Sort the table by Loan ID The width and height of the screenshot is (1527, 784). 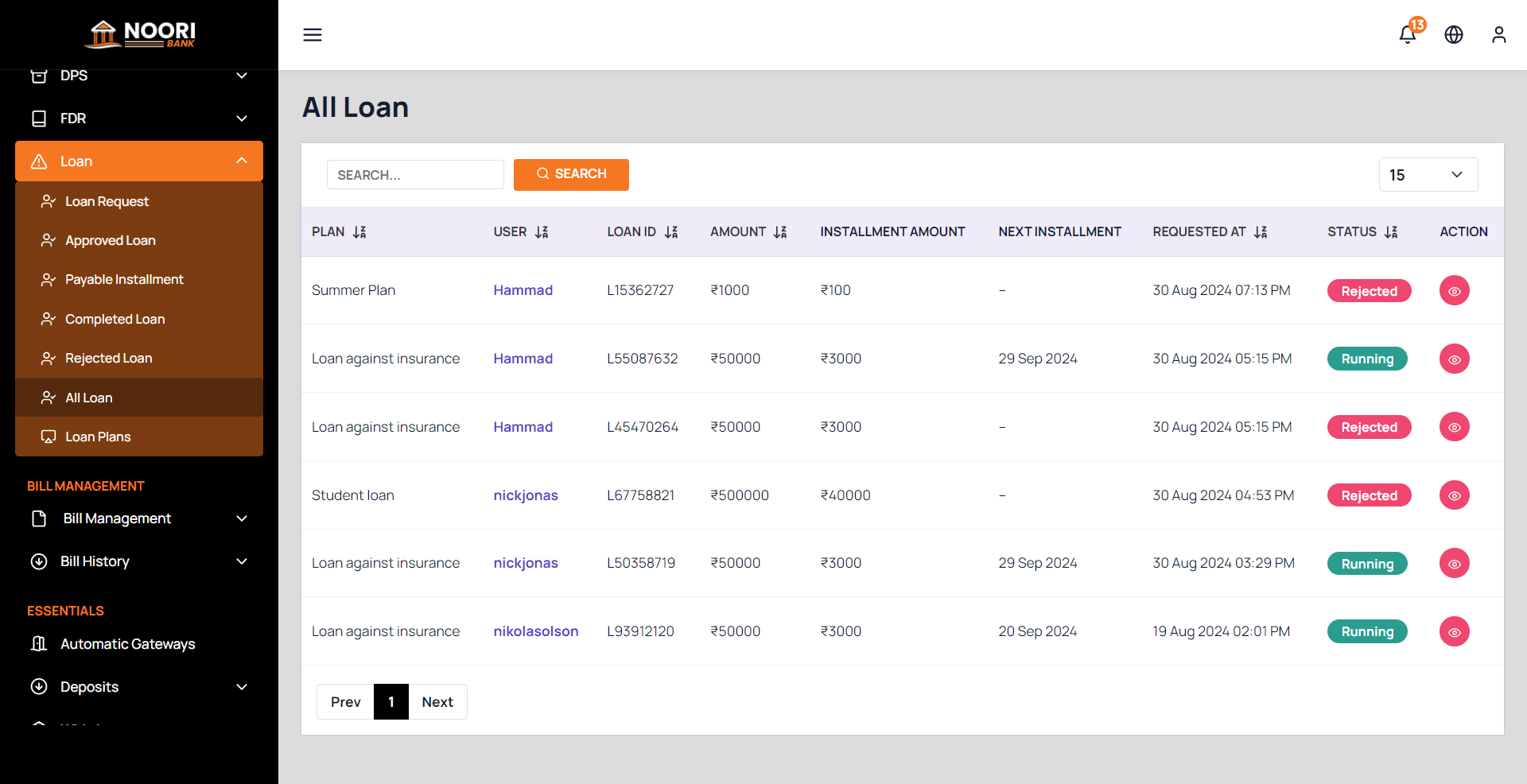pyautogui.click(x=671, y=232)
